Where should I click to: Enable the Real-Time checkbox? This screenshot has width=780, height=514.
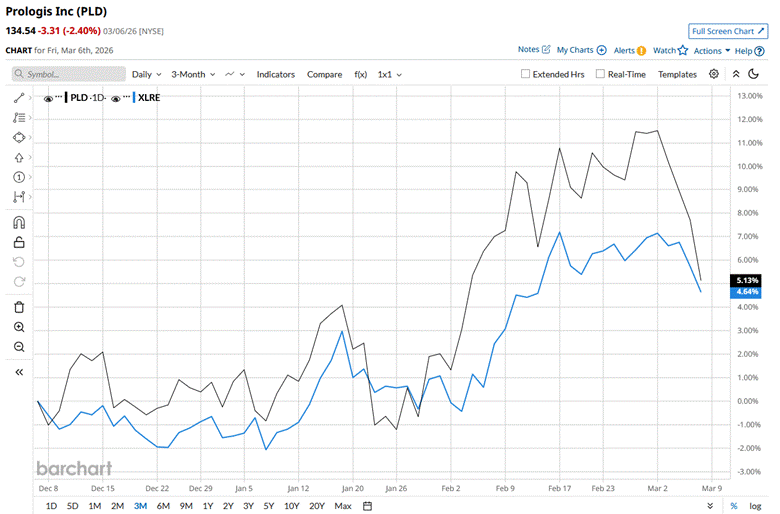coord(600,74)
